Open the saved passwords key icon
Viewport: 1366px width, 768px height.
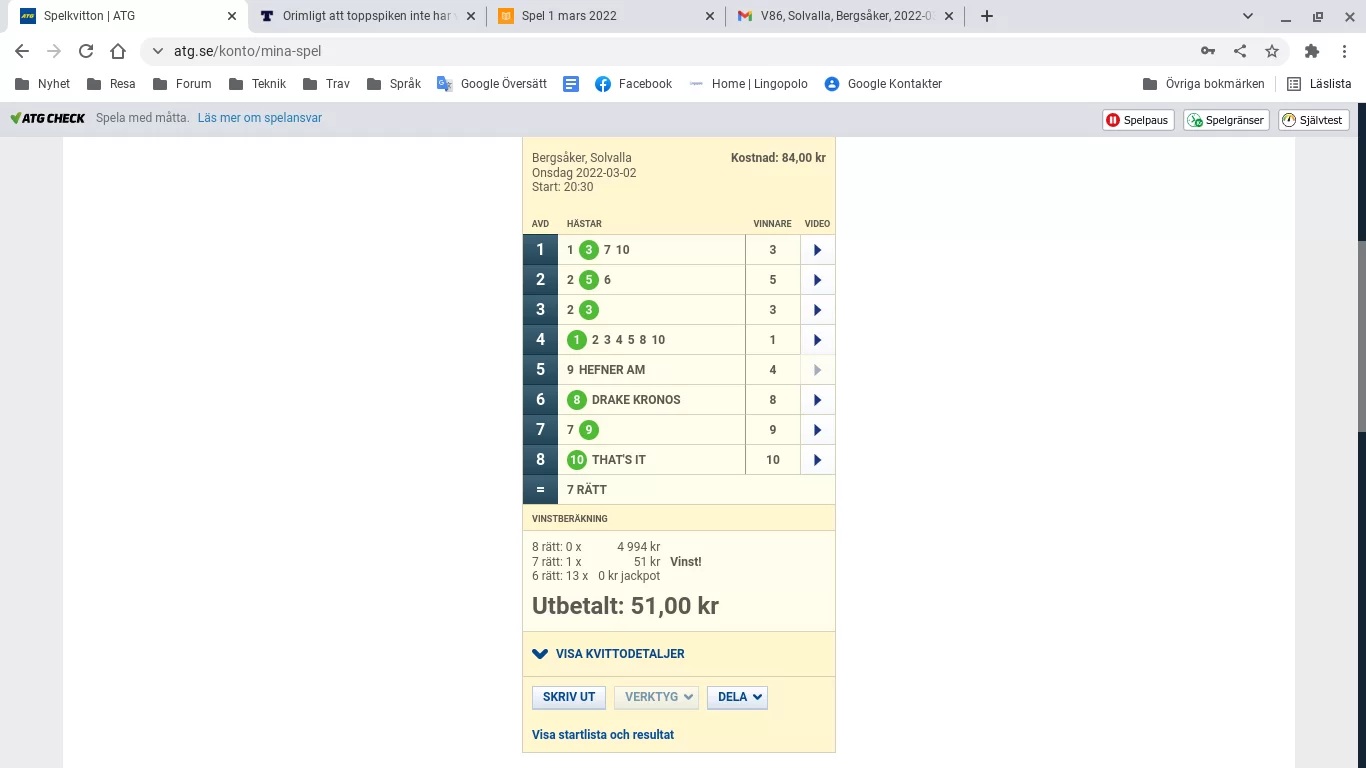(x=1208, y=51)
